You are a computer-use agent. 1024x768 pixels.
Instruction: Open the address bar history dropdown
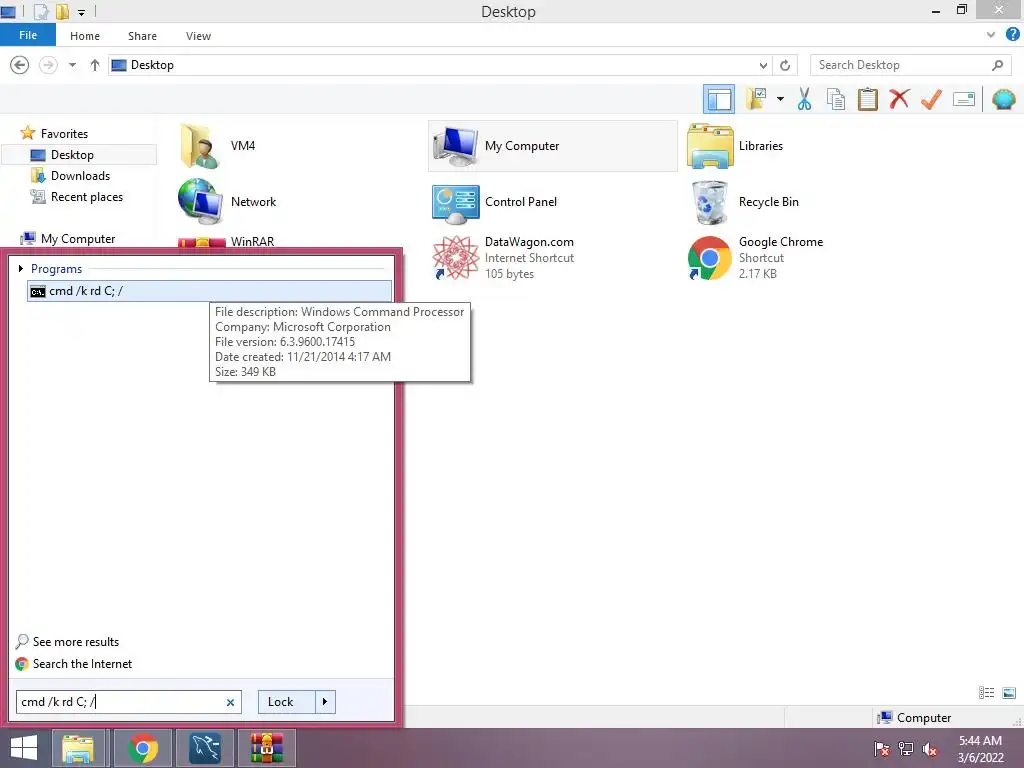click(763, 65)
